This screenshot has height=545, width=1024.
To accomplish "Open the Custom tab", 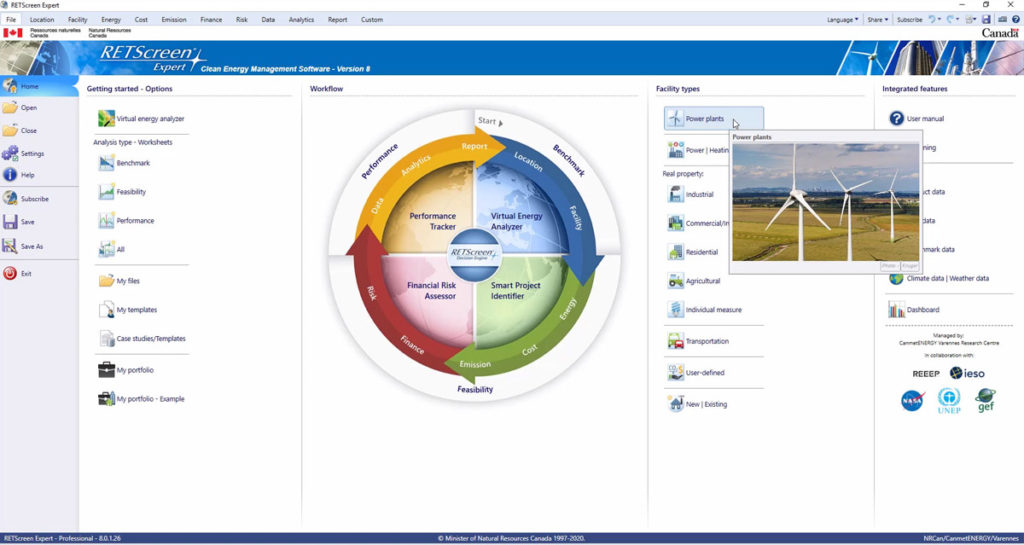I will 372,20.
